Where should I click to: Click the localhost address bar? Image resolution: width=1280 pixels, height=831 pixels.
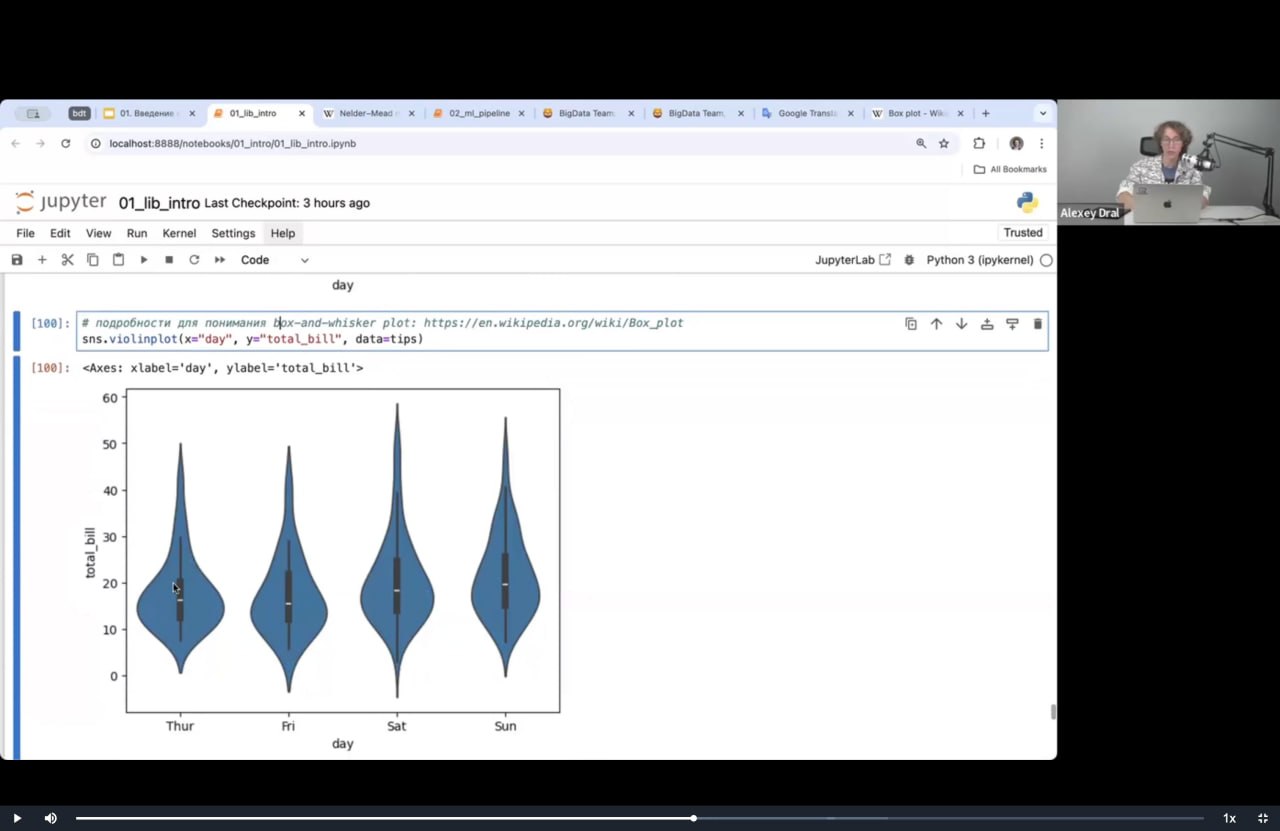coord(500,144)
